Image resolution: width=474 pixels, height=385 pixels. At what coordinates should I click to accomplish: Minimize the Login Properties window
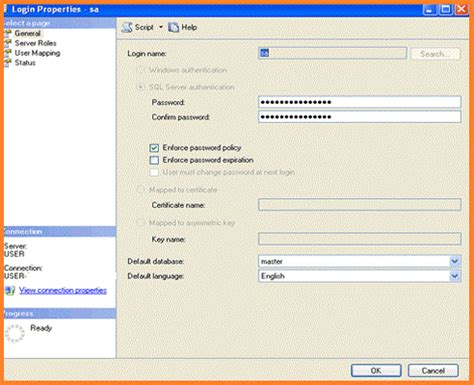click(x=430, y=9)
